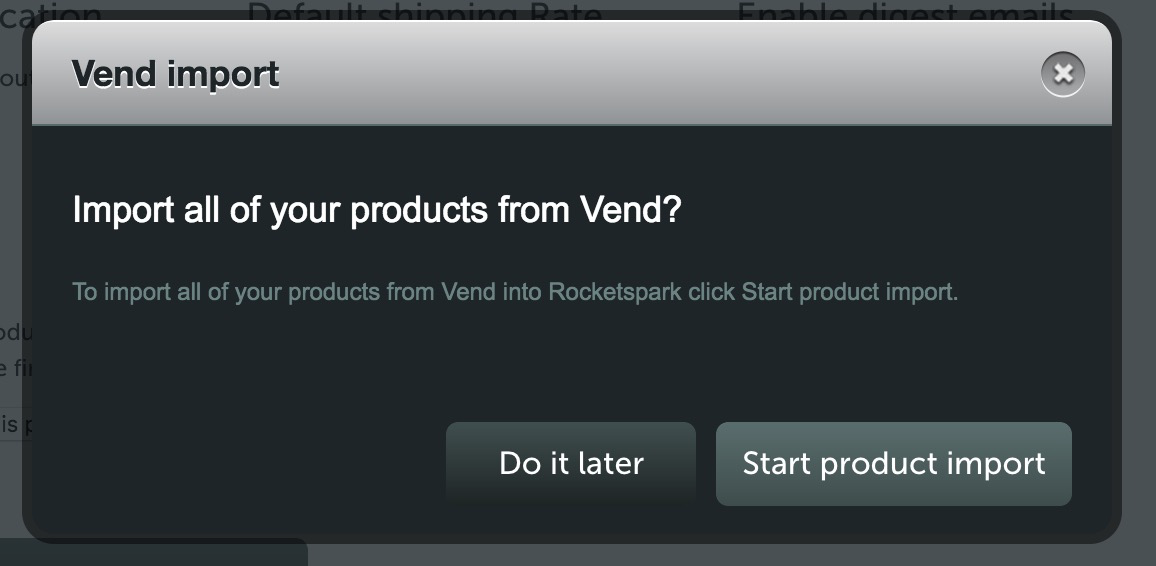Click the dimmed Default shipping Rate heading
This screenshot has height=566, width=1156.
(x=425, y=10)
